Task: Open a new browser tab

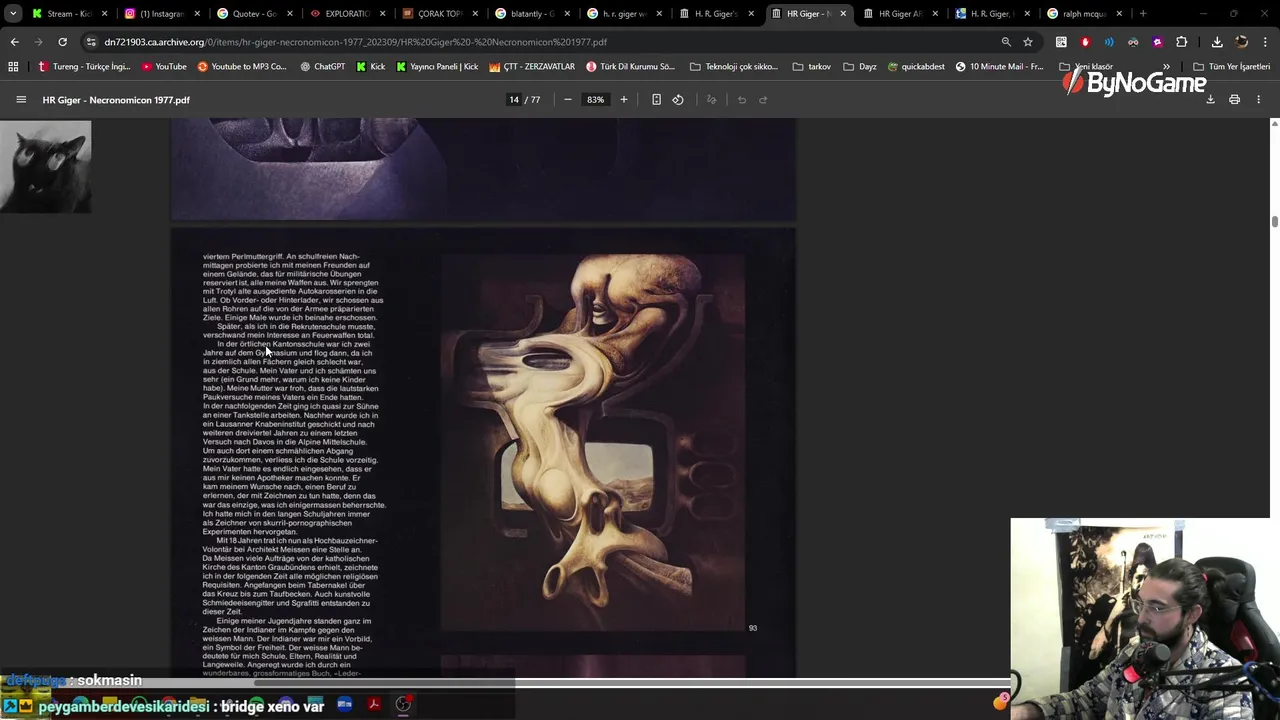Action: coord(1143,14)
